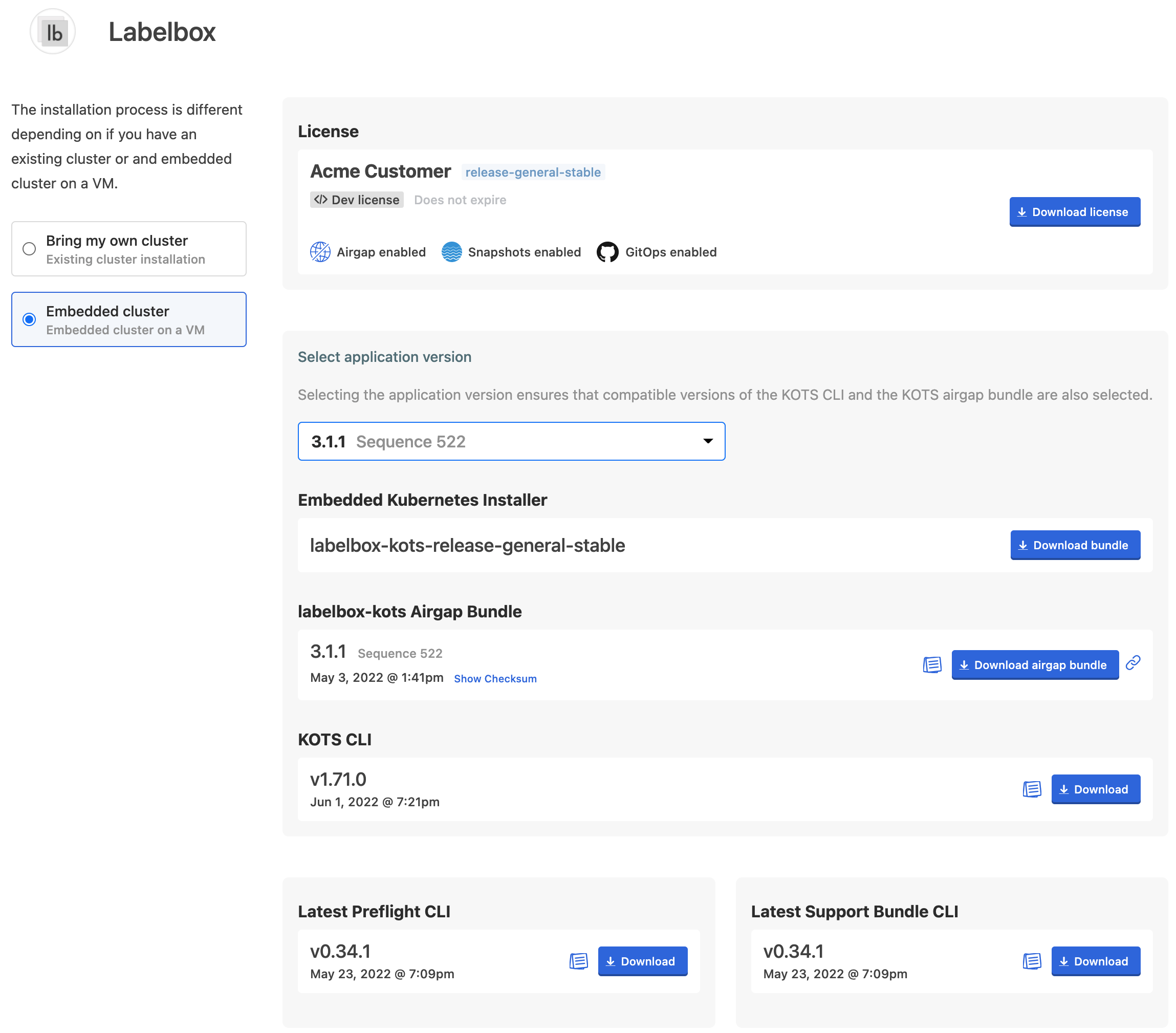The height and width of the screenshot is (1033, 1176).
Task: Download the embedded Kubernetes installer bundle
Action: tap(1075, 545)
